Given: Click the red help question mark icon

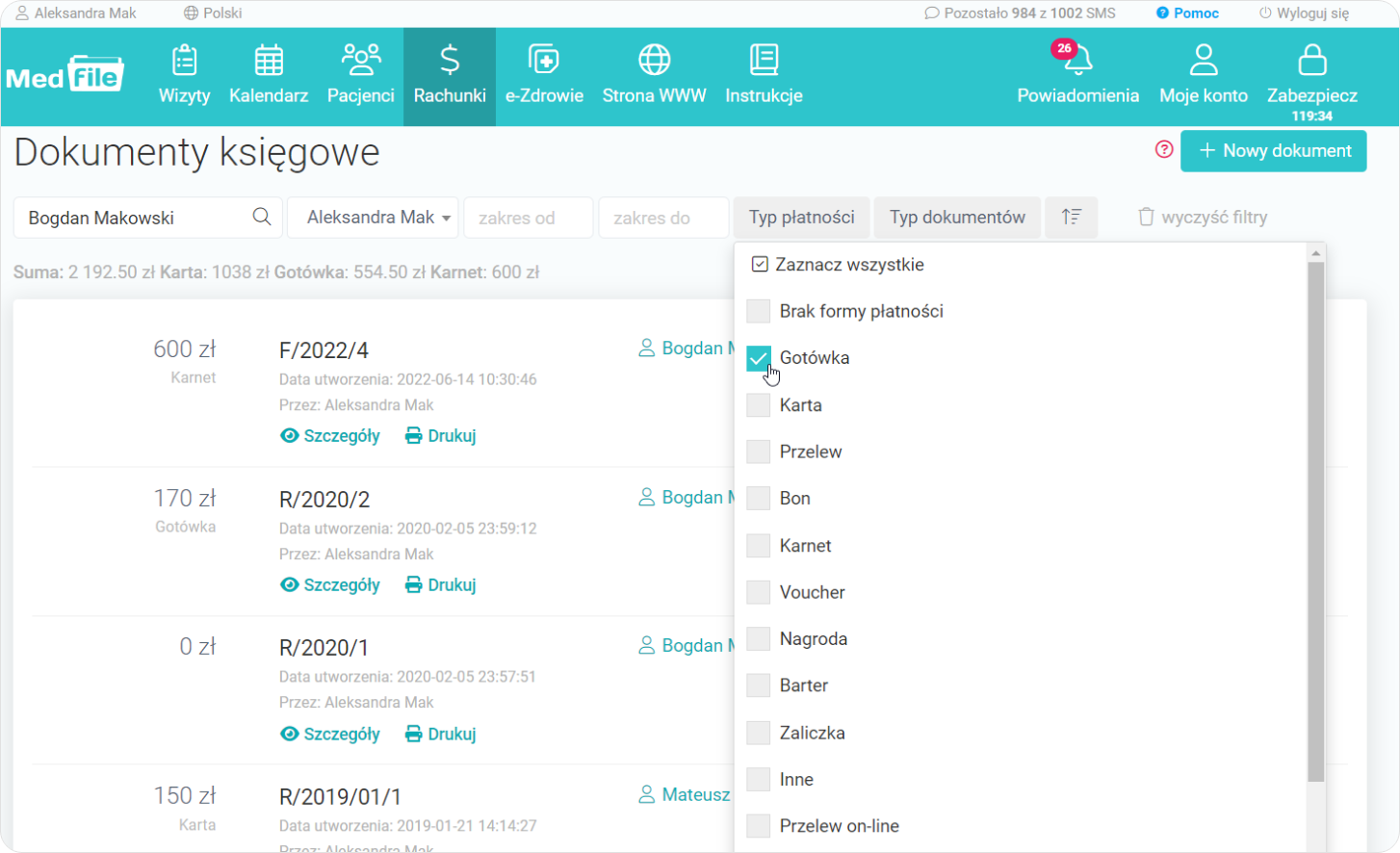Looking at the screenshot, I should click(1164, 149).
